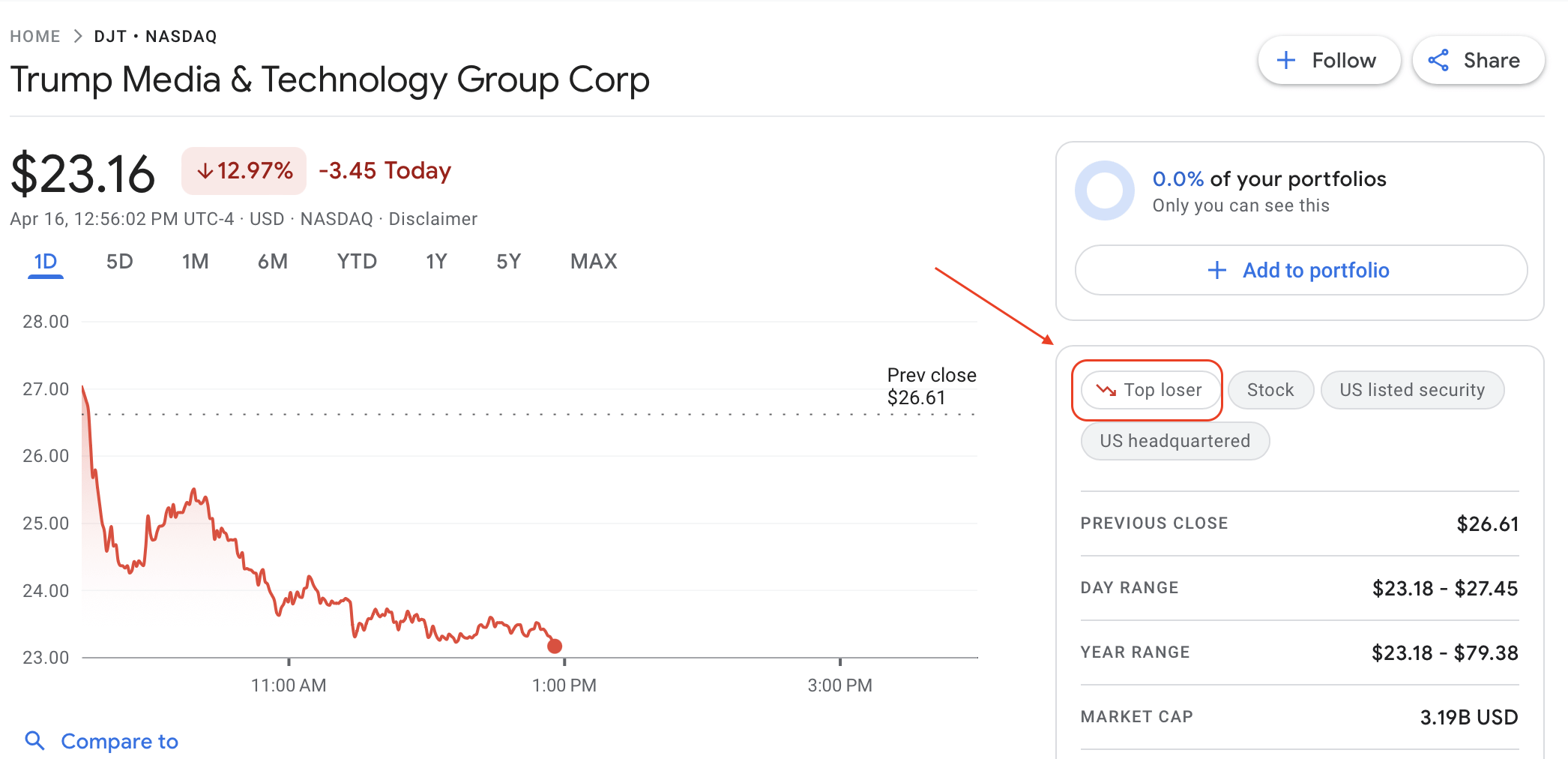The image size is (1568, 759).
Task: Click the plus icon in Follow button
Action: (x=1286, y=60)
